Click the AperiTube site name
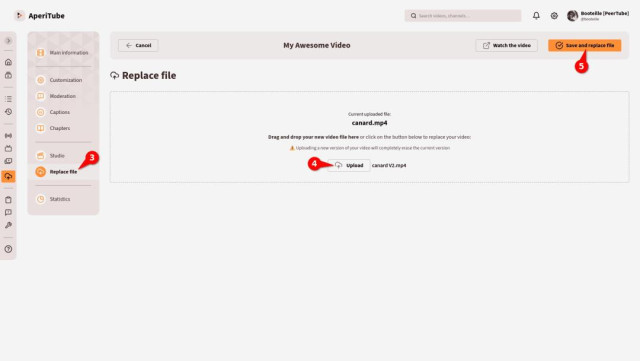The width and height of the screenshot is (640, 361). (47, 16)
